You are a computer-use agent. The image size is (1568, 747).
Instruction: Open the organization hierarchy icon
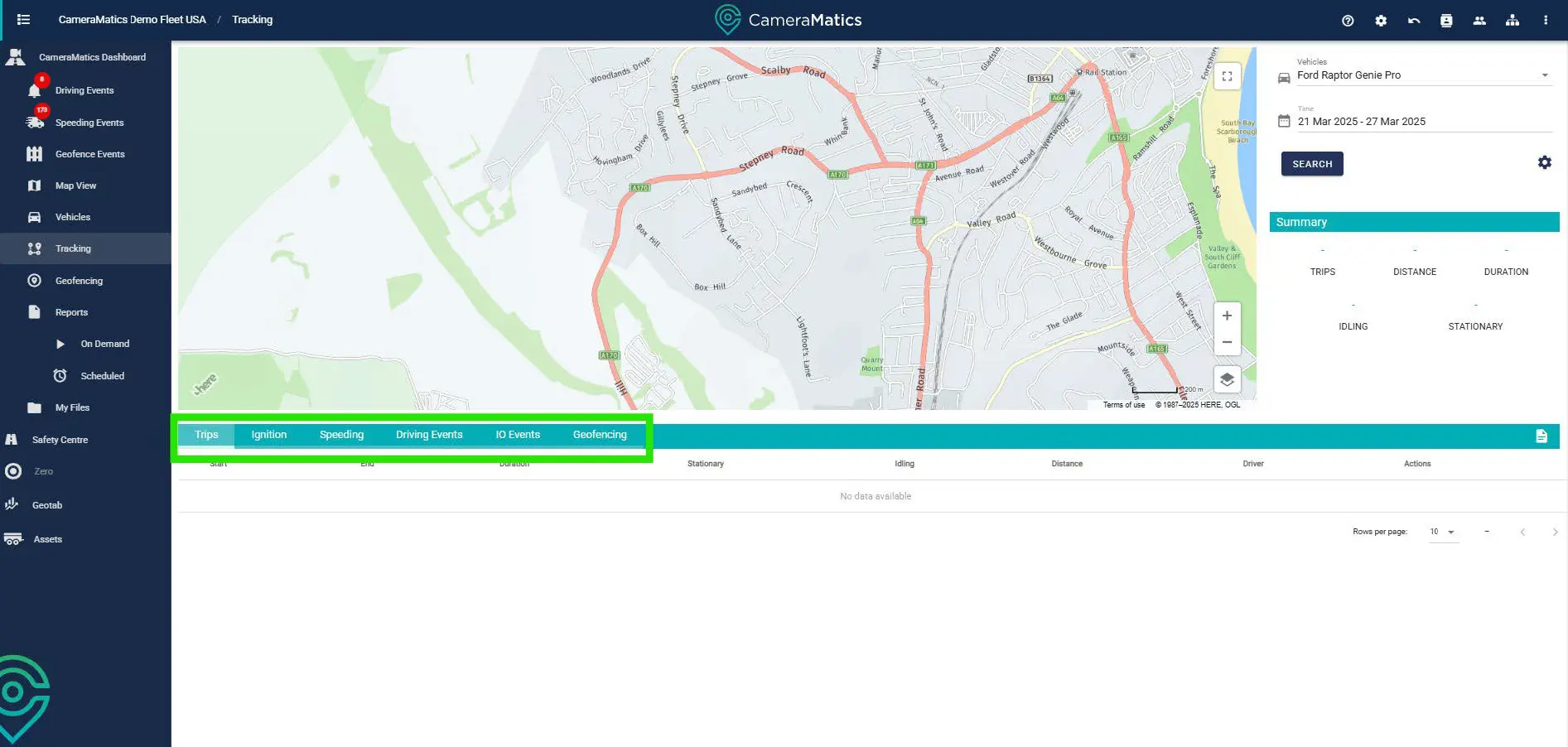click(1513, 21)
